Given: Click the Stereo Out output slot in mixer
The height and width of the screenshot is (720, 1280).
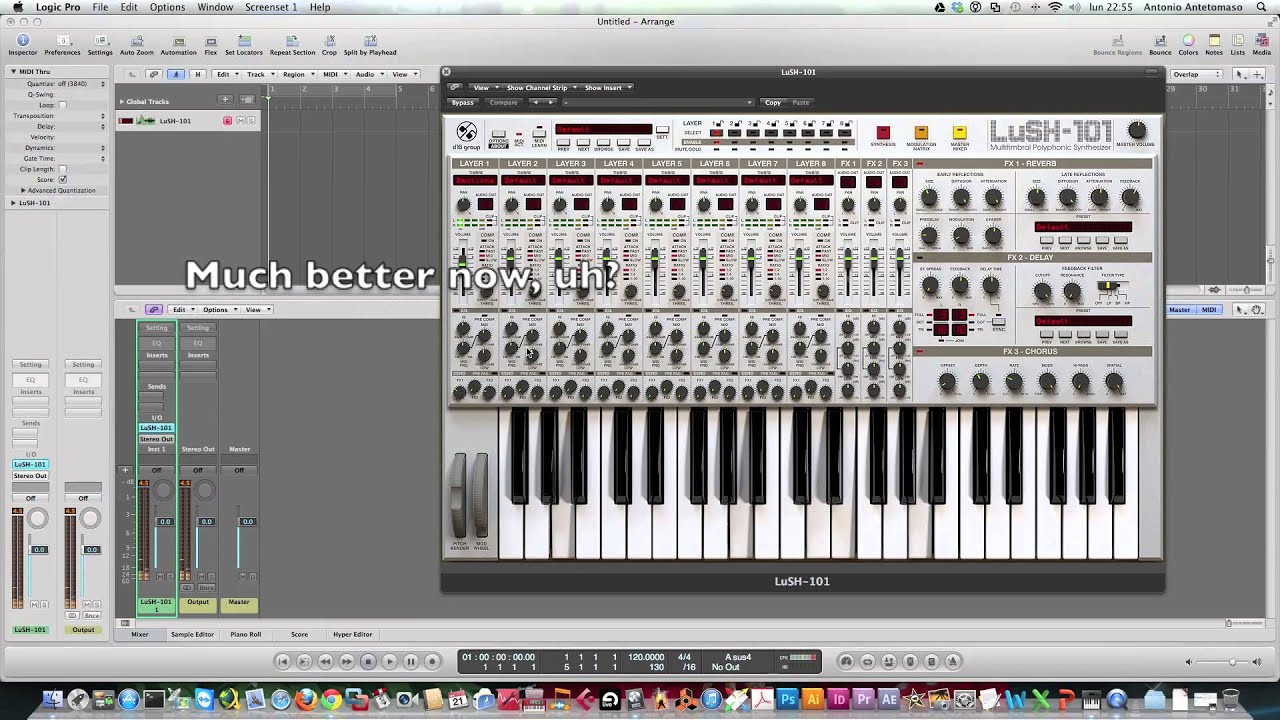Looking at the screenshot, I should [x=156, y=439].
